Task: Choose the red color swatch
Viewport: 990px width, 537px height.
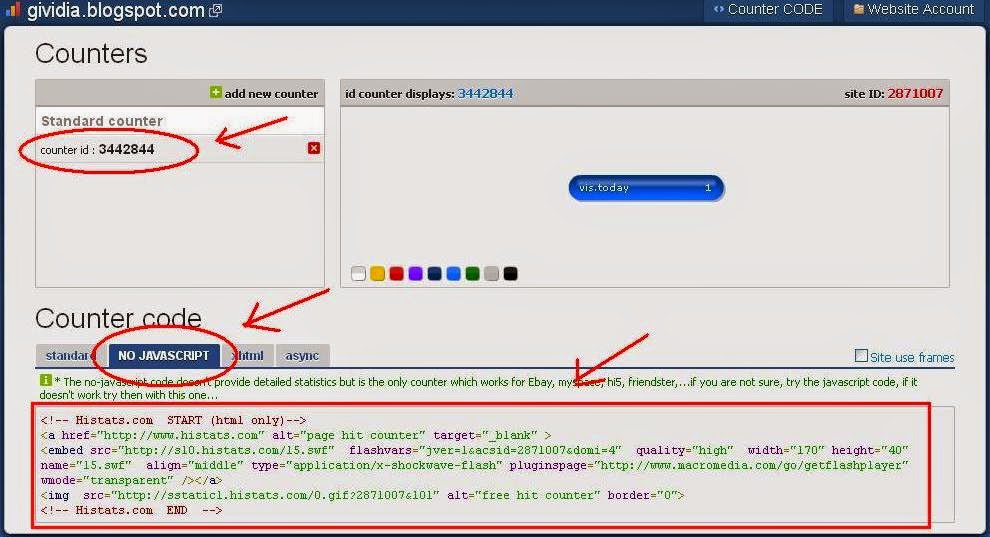Action: point(396,273)
